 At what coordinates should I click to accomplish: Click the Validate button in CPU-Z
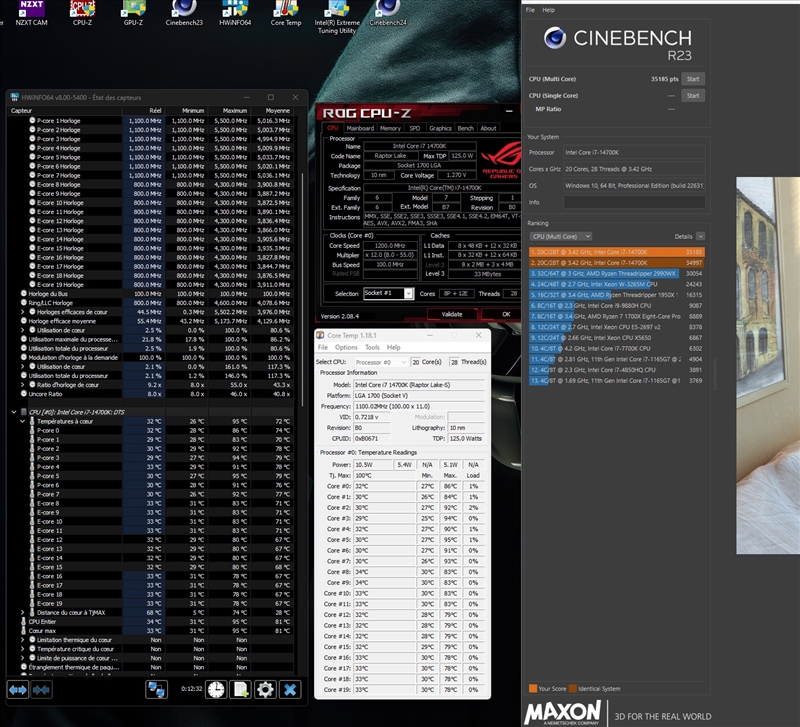[x=449, y=314]
